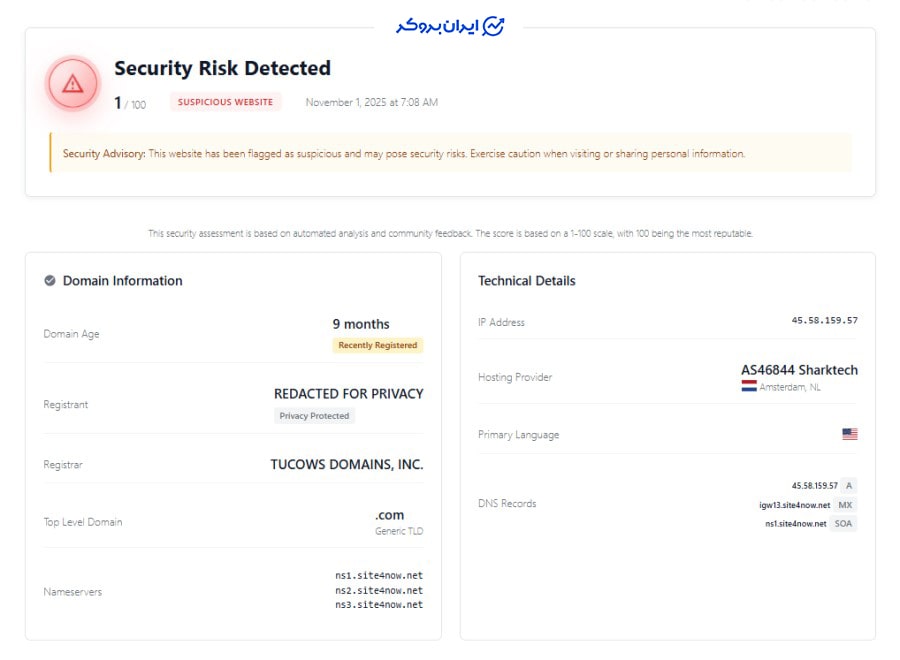Click the MX record type tag
Viewport: 900px width, 660px height.
845,505
